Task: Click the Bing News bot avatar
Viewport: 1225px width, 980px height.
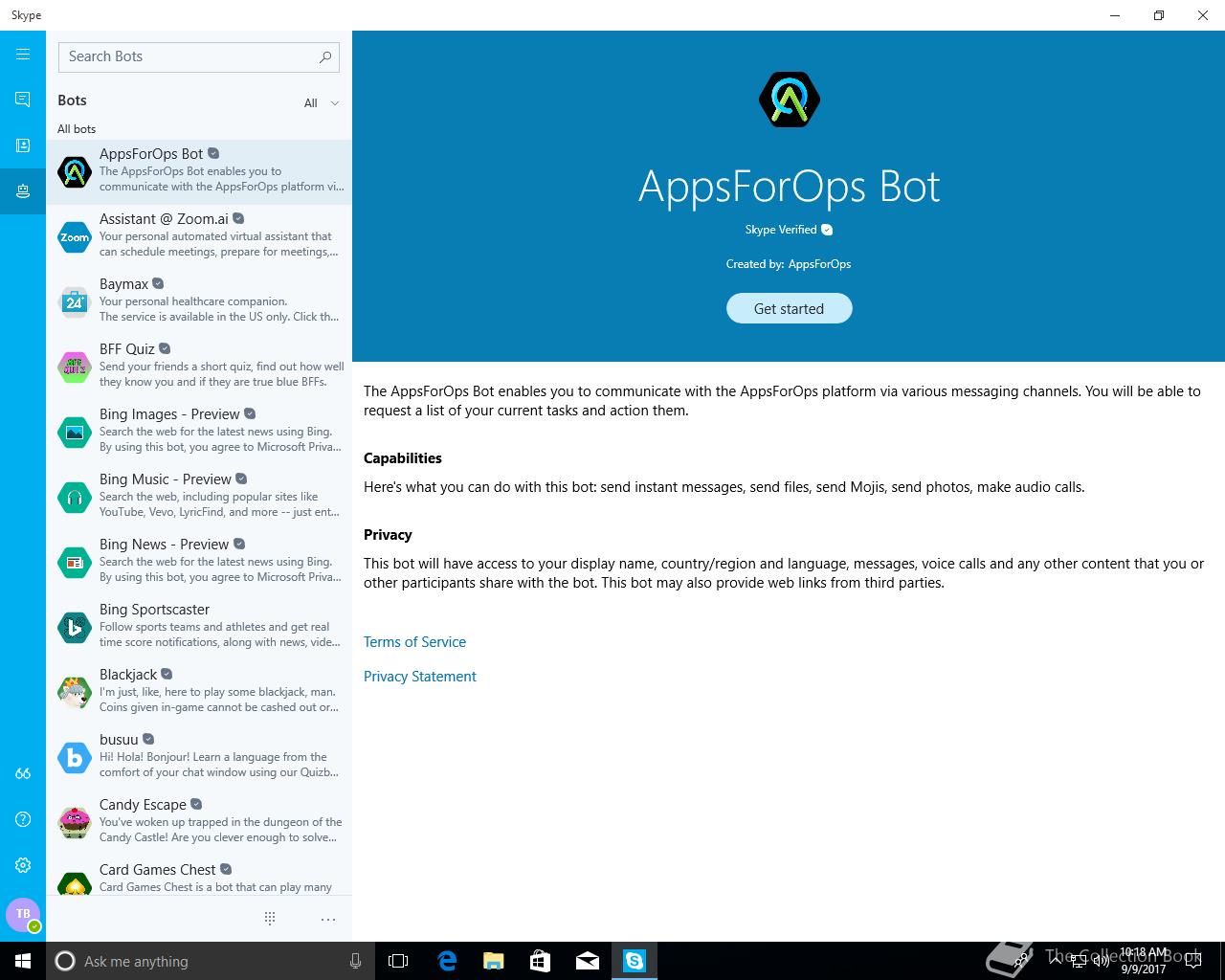Action: coord(75,563)
